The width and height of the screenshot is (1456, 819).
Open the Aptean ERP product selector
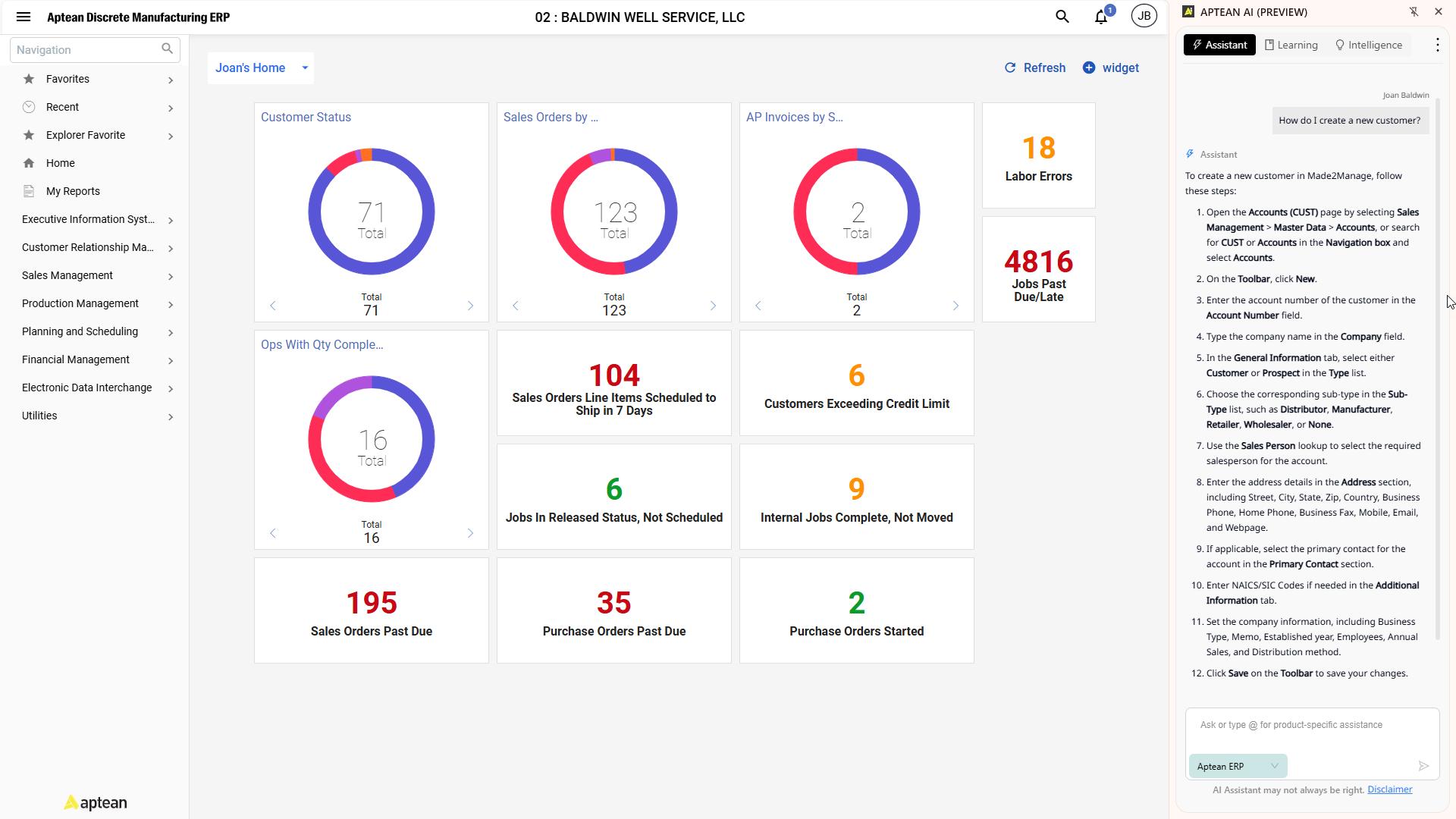coord(1237,766)
